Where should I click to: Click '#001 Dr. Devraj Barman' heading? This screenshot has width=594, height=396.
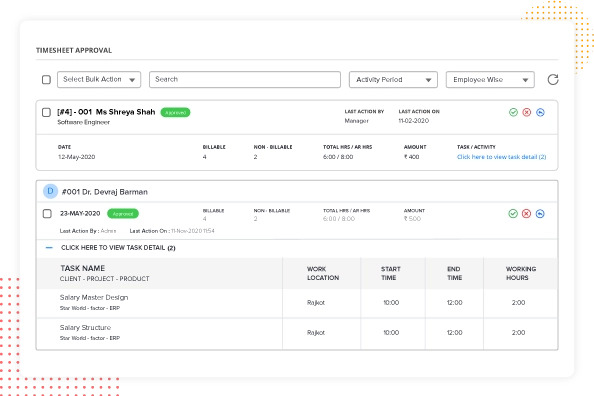click(x=105, y=192)
